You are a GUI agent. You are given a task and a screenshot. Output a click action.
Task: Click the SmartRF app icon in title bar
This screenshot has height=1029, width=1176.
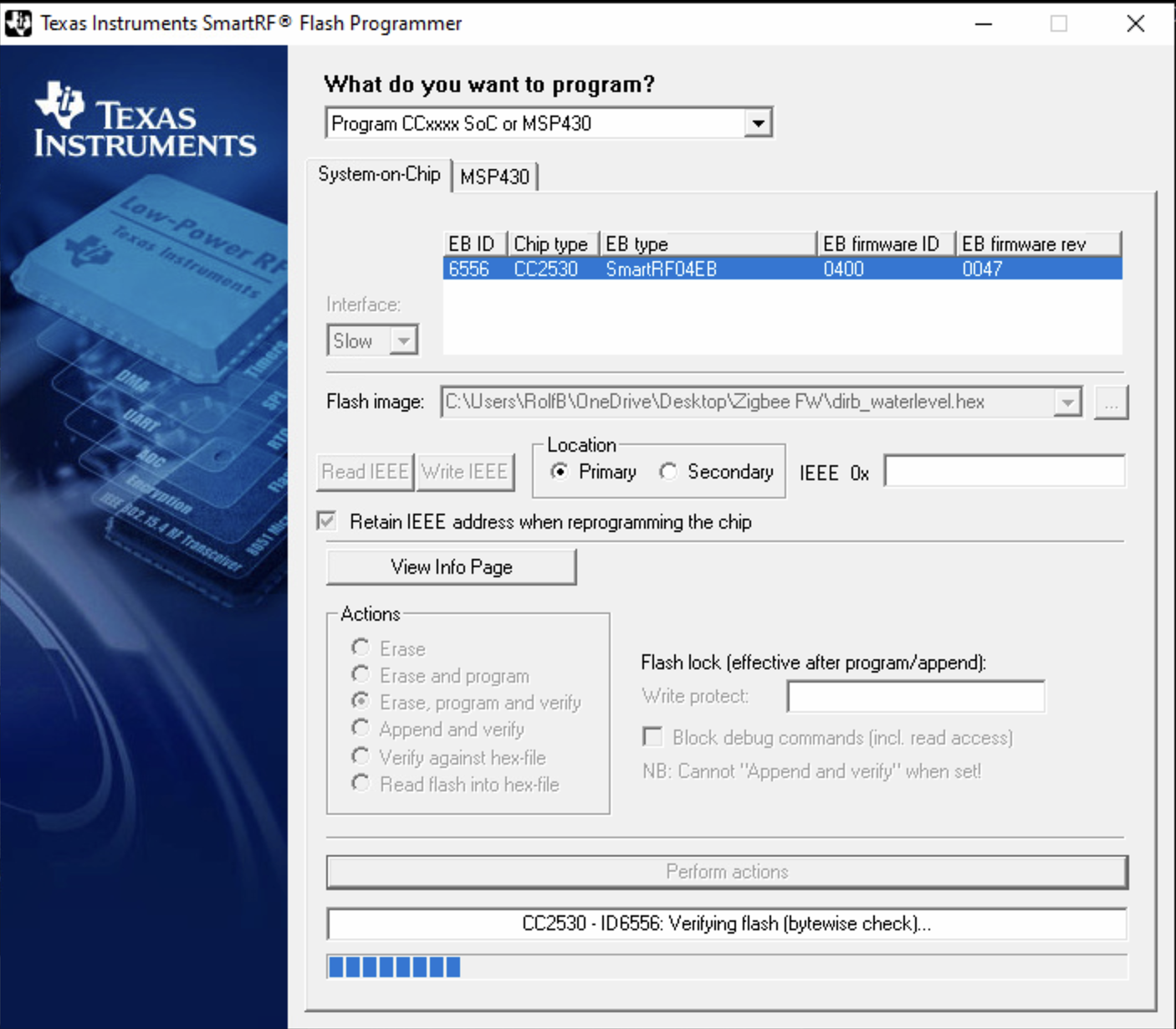pyautogui.click(x=18, y=23)
